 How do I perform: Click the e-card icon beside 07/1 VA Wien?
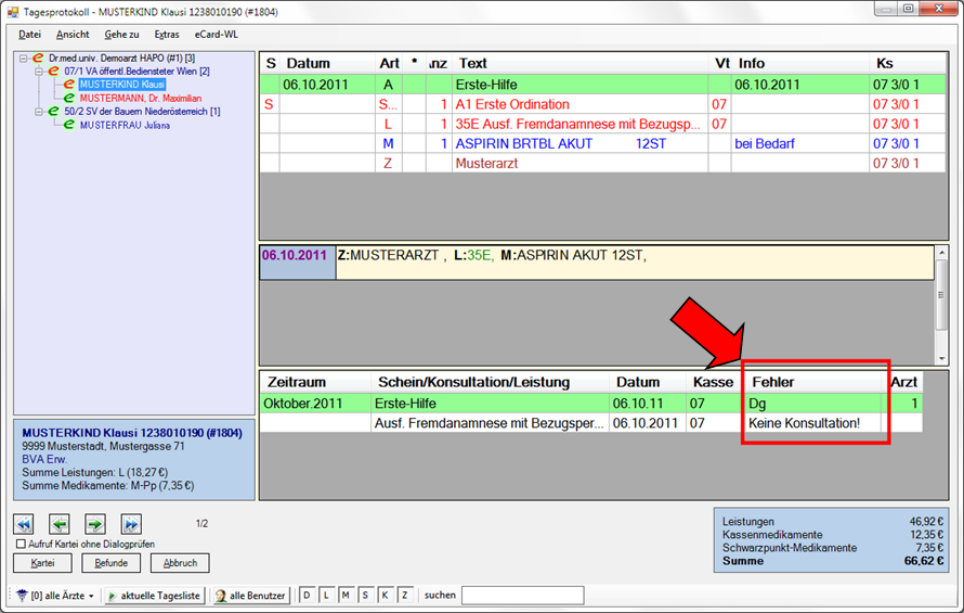pos(53,71)
